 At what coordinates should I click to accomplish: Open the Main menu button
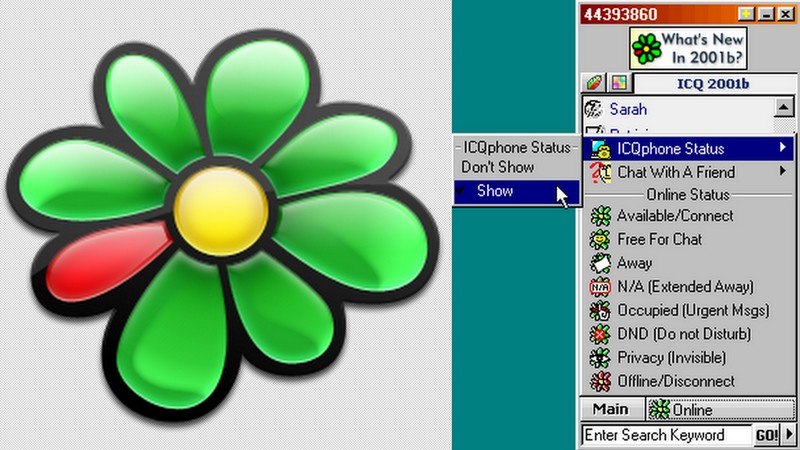point(610,410)
